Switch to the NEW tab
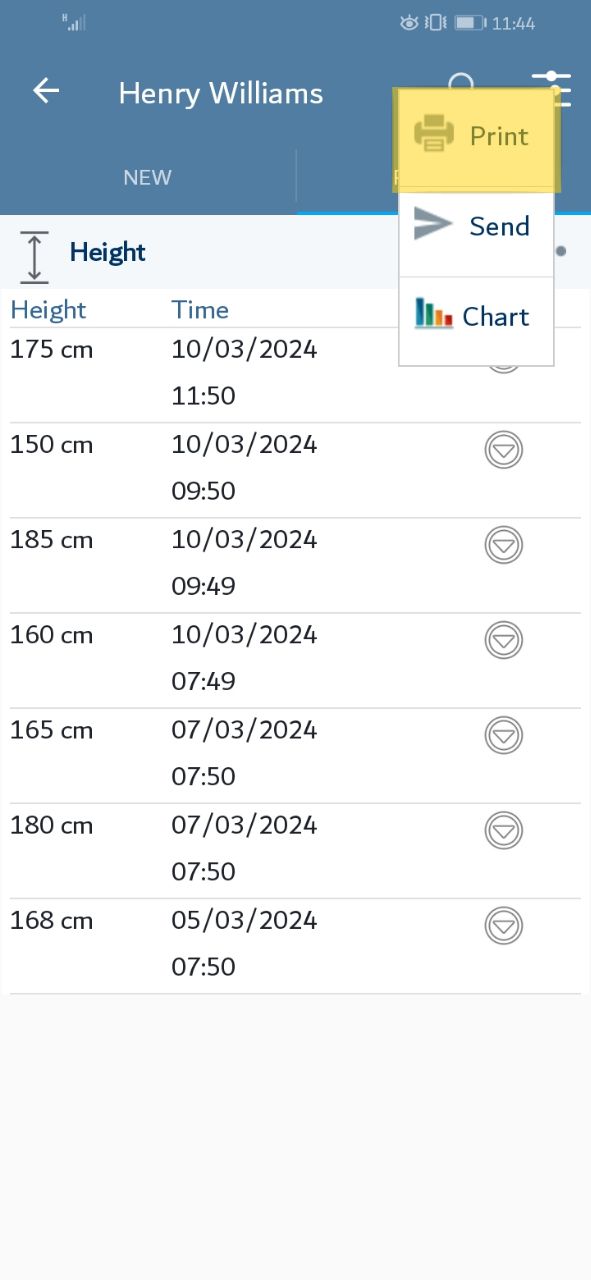591x1280 pixels. coord(148,177)
